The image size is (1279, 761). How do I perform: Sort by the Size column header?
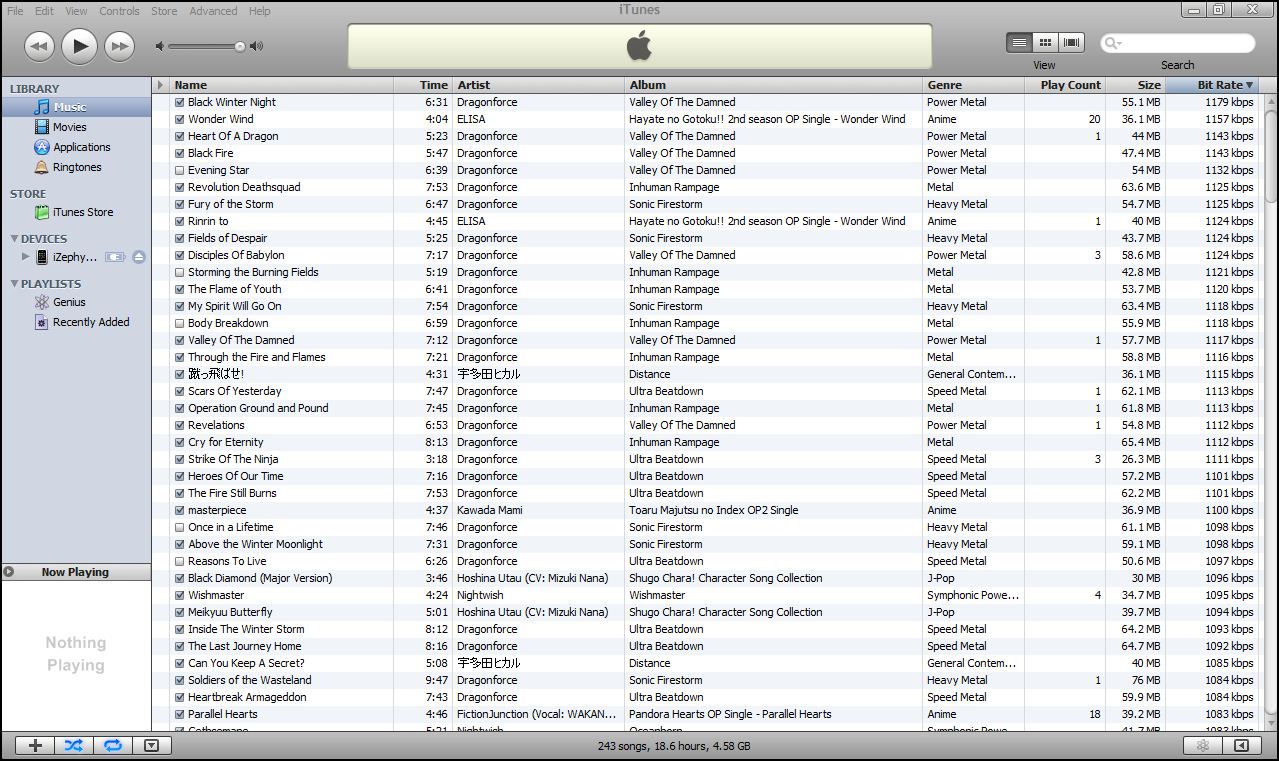point(1136,85)
